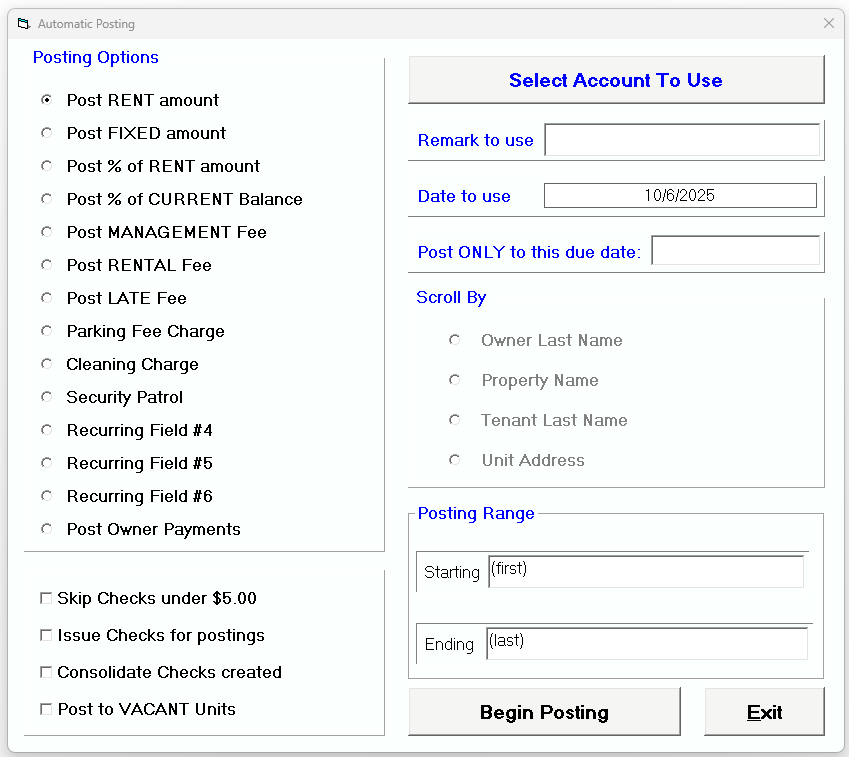
Task: Enable "Consolidate Checks created"
Action: click(45, 672)
